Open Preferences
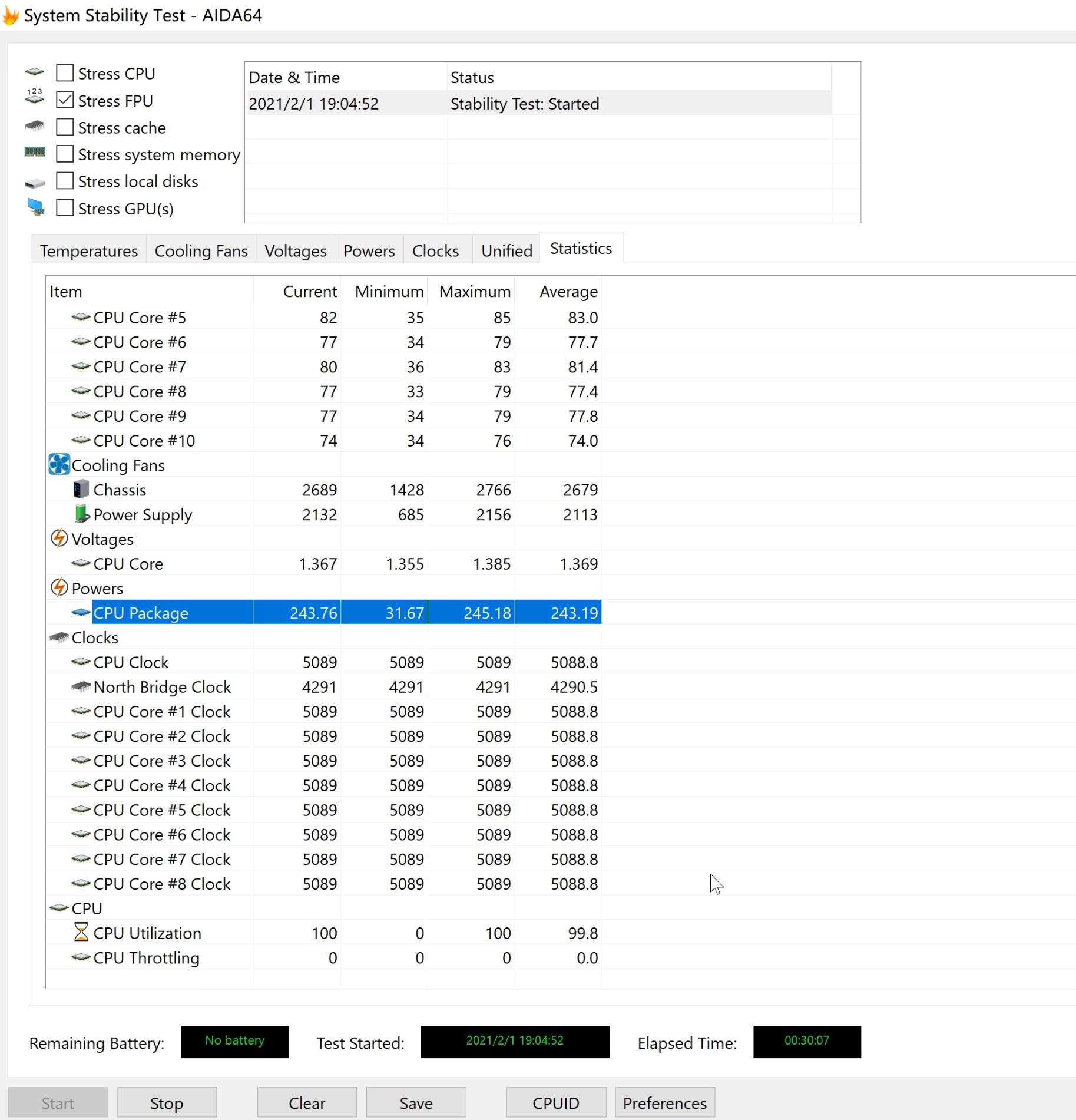 click(664, 1102)
